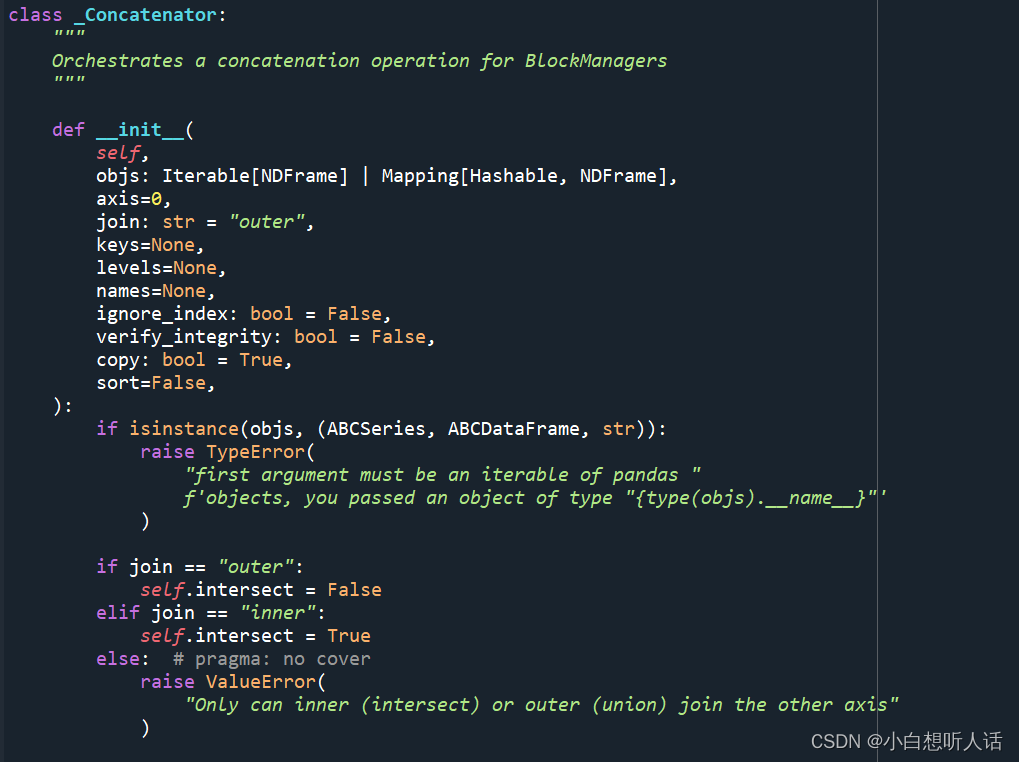Click the __init__ method name
This screenshot has width=1019, height=762.
pyautogui.click(x=140, y=130)
